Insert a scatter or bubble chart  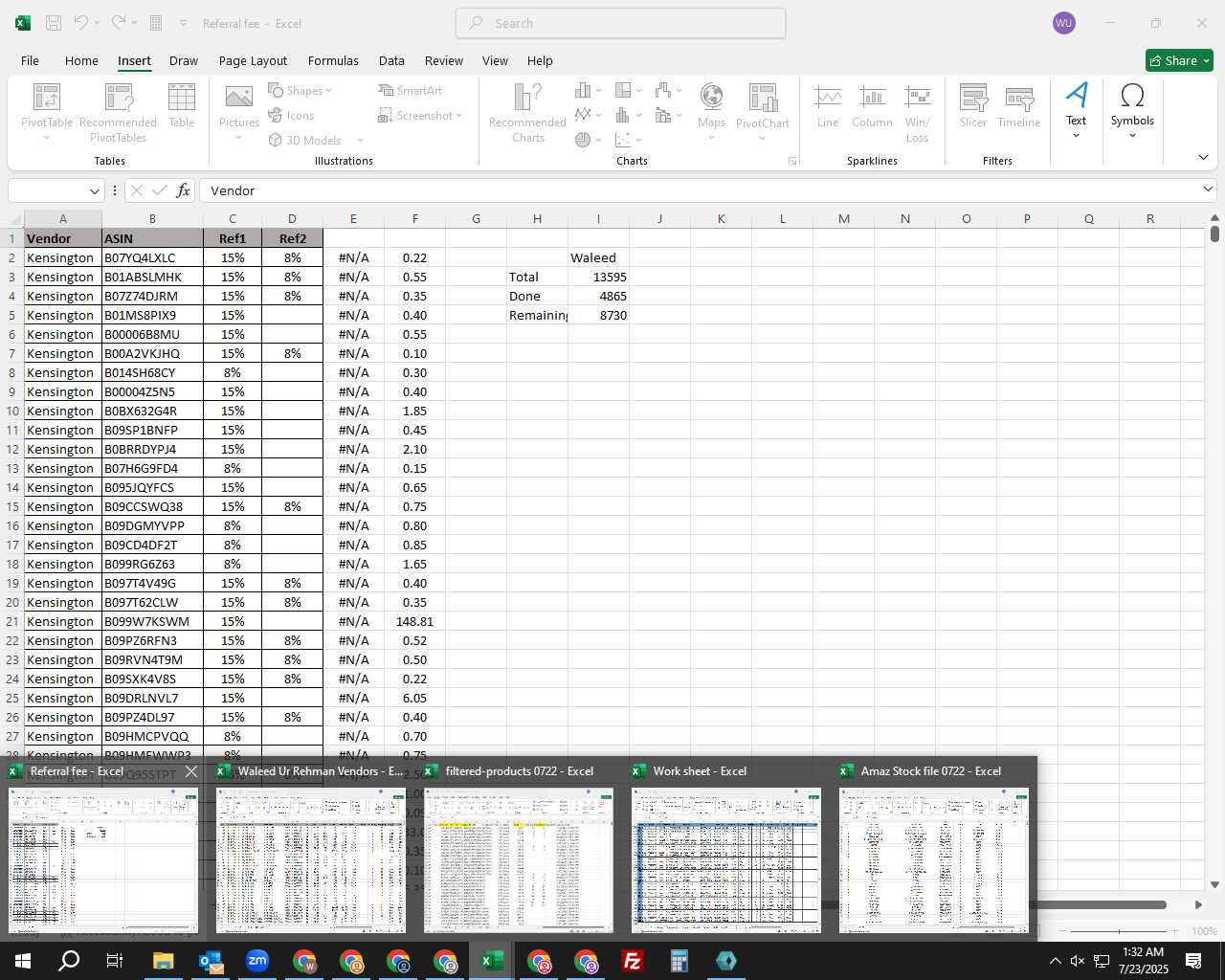pyautogui.click(x=628, y=140)
